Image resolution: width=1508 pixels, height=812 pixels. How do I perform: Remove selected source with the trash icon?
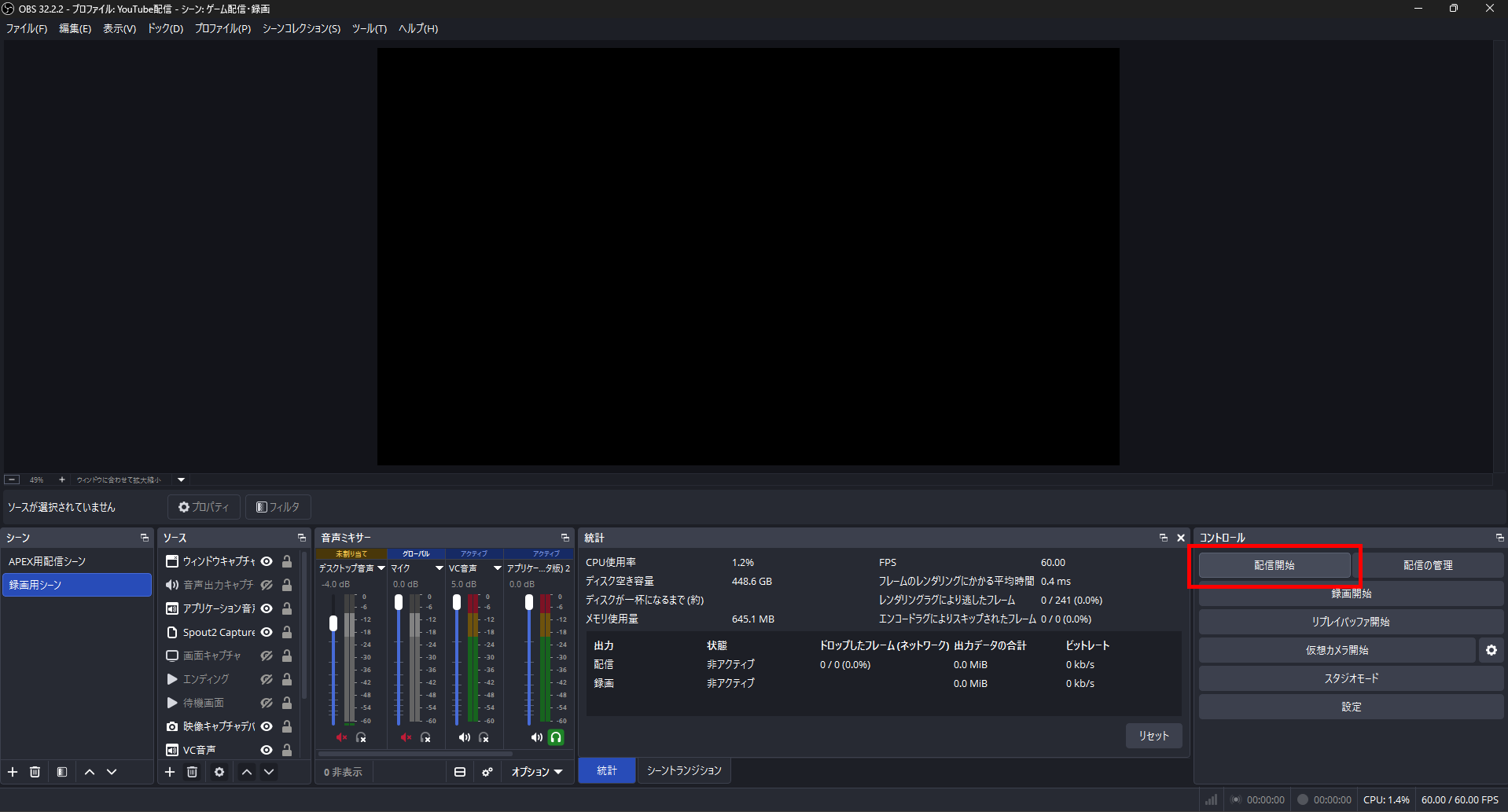point(193,772)
